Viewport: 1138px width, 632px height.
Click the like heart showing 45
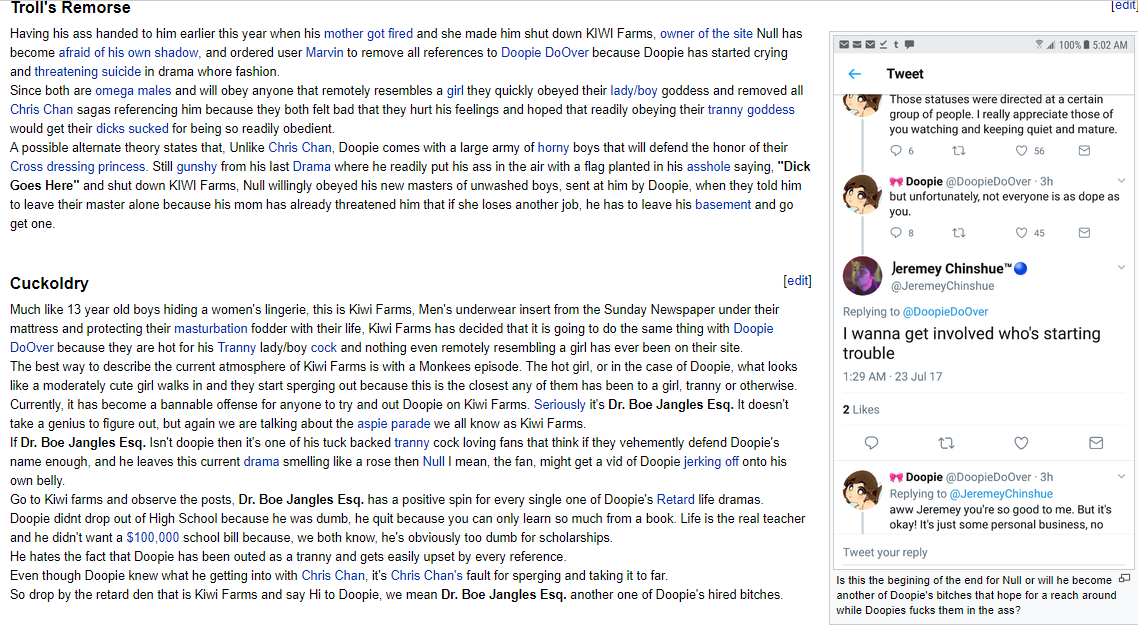(x=1021, y=233)
